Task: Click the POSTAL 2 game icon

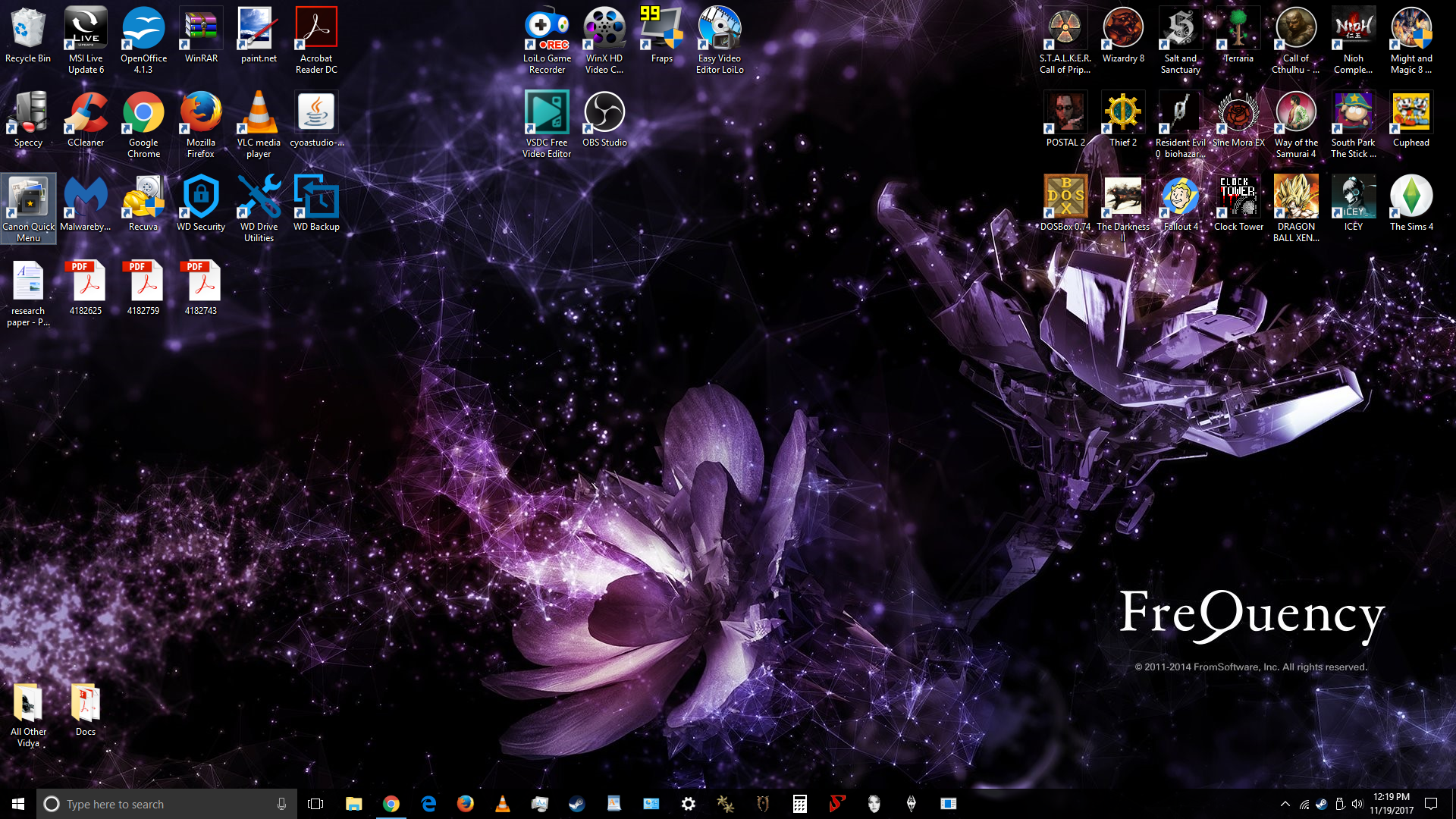Action: [x=1065, y=120]
